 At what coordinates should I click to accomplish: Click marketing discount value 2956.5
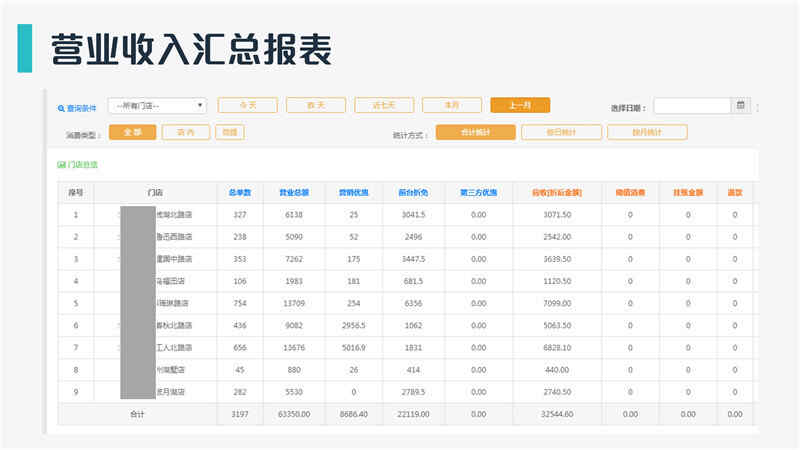click(354, 326)
